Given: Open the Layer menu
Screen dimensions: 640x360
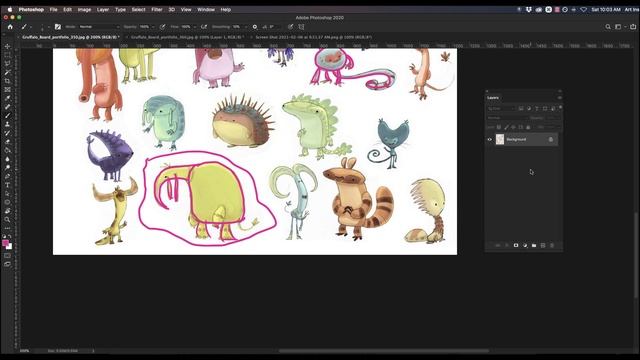Looking at the screenshot, I should (x=103, y=9).
